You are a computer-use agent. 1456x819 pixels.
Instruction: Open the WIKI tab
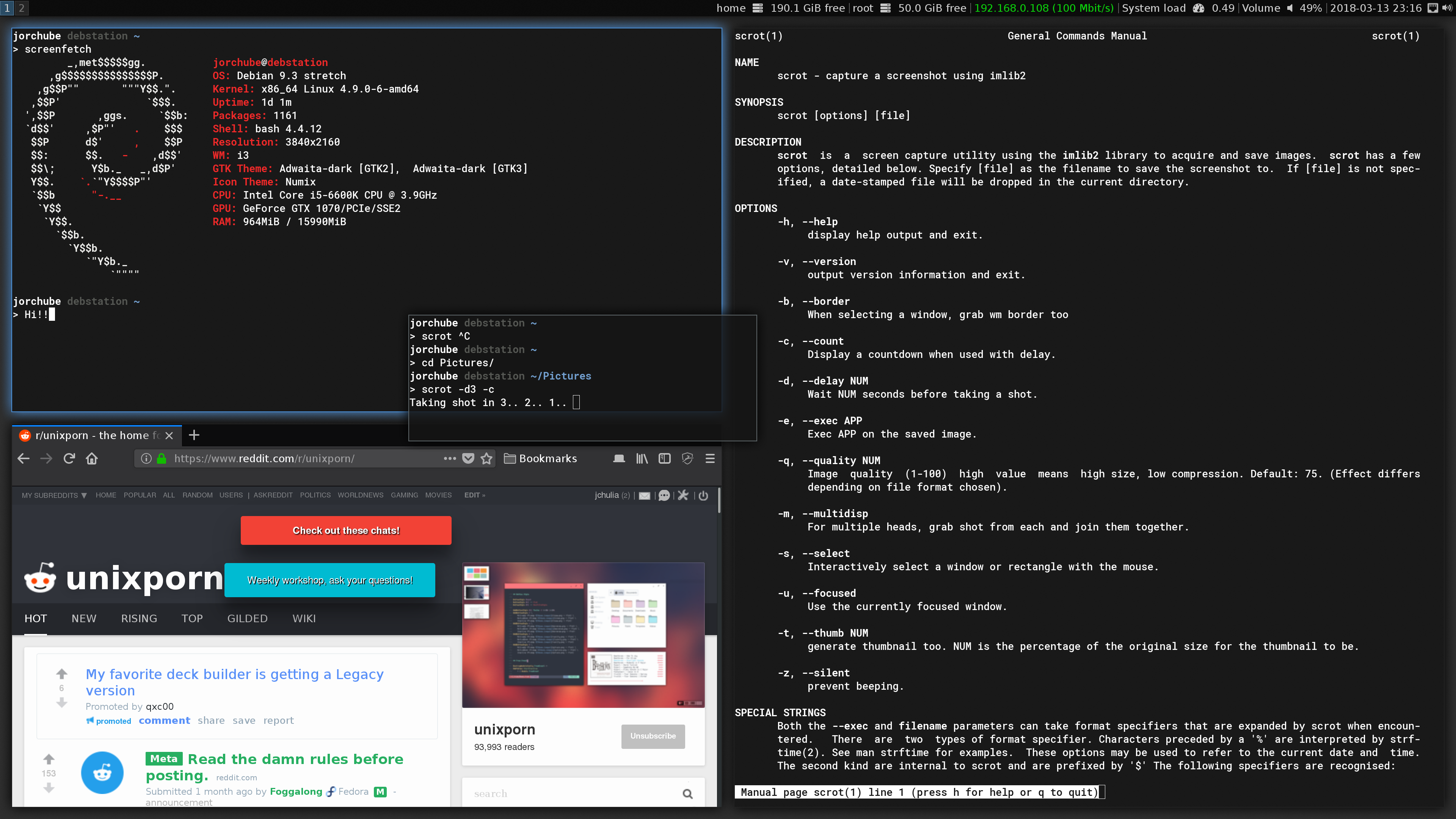click(303, 618)
